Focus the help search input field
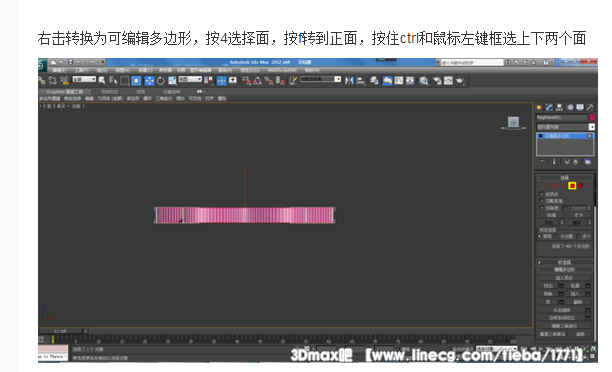The image size is (612, 372). point(472,62)
